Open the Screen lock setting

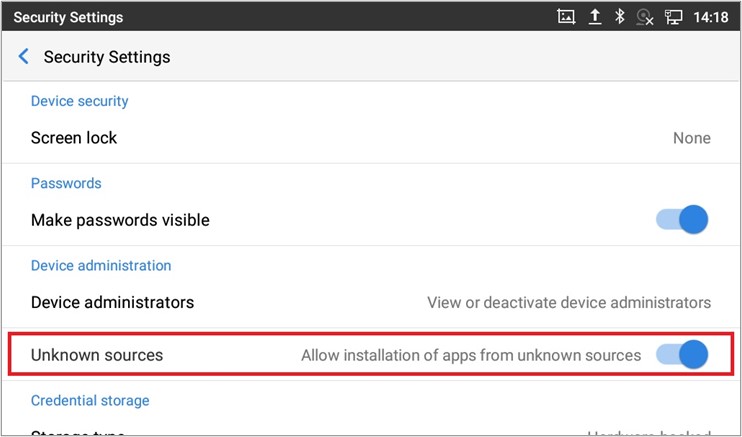[74, 138]
